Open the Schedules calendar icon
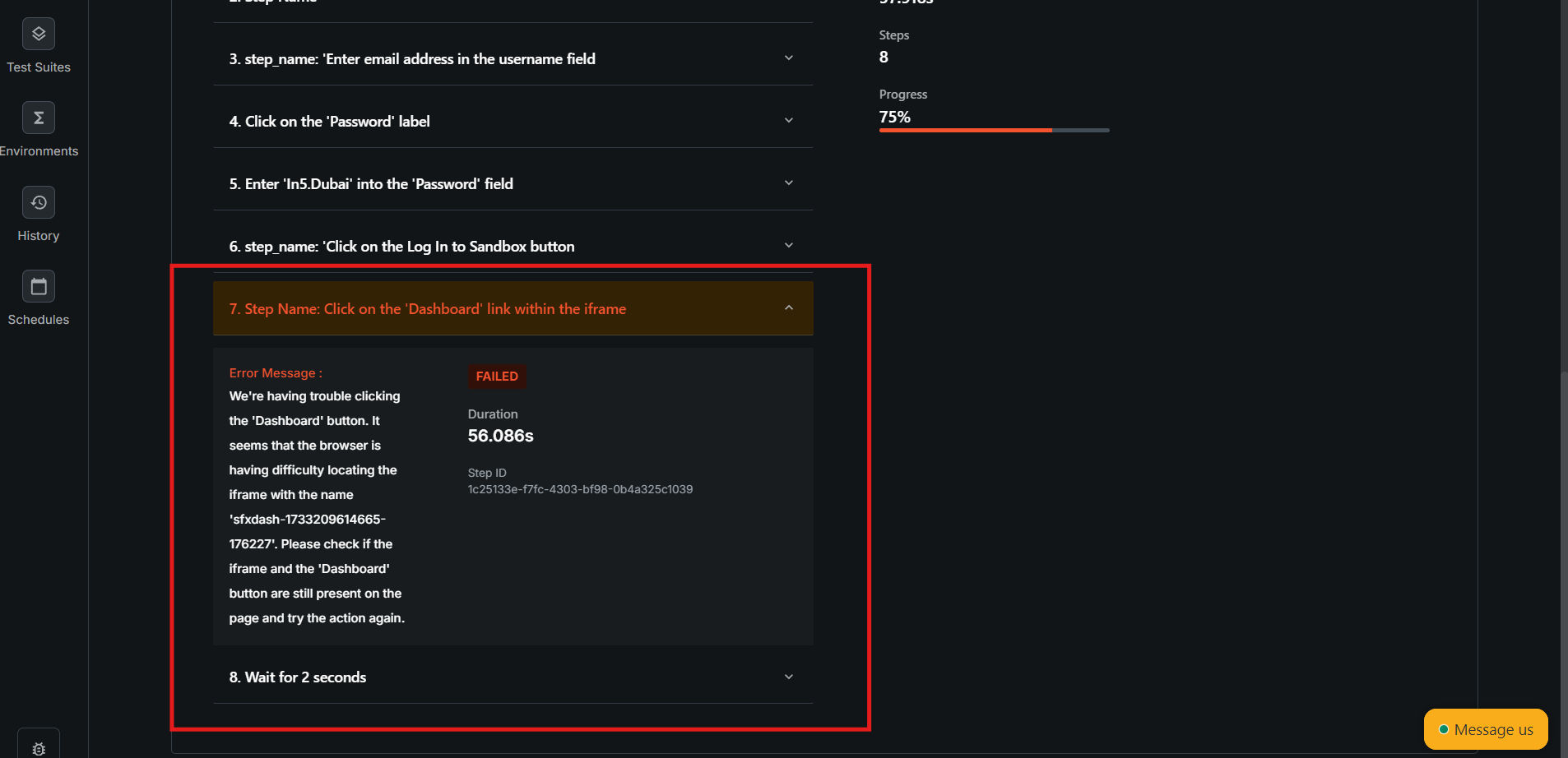 [39, 286]
